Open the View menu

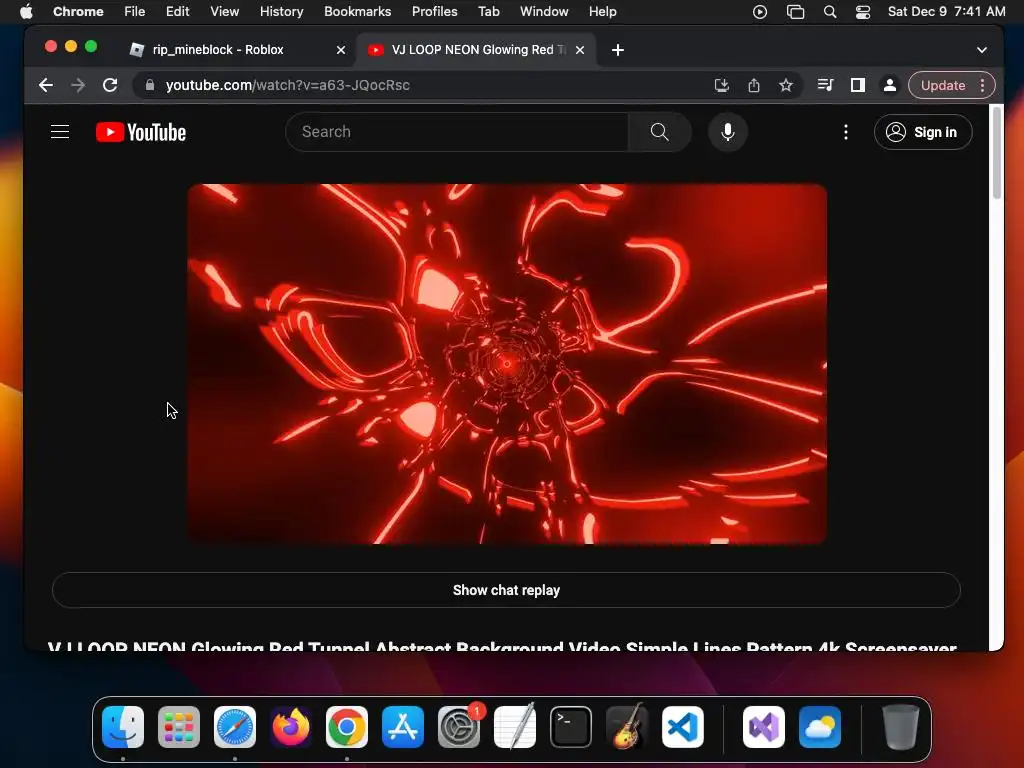point(224,11)
